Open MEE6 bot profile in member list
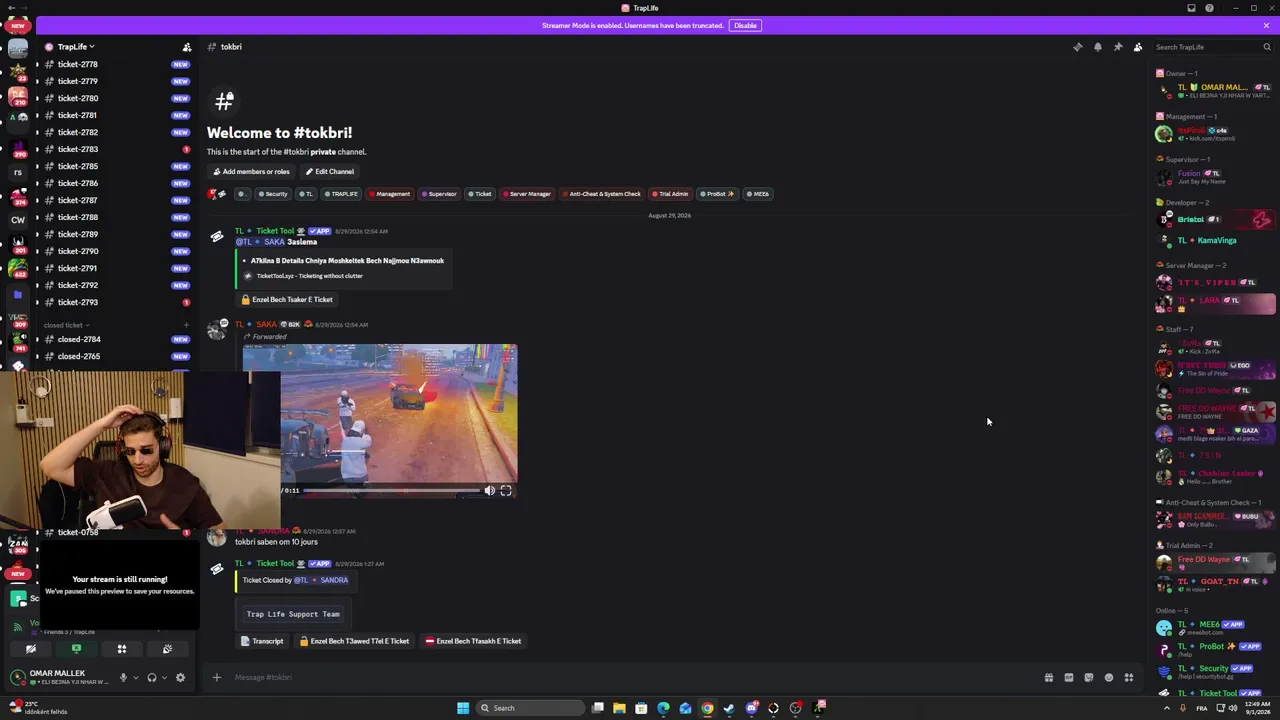 (1215, 627)
